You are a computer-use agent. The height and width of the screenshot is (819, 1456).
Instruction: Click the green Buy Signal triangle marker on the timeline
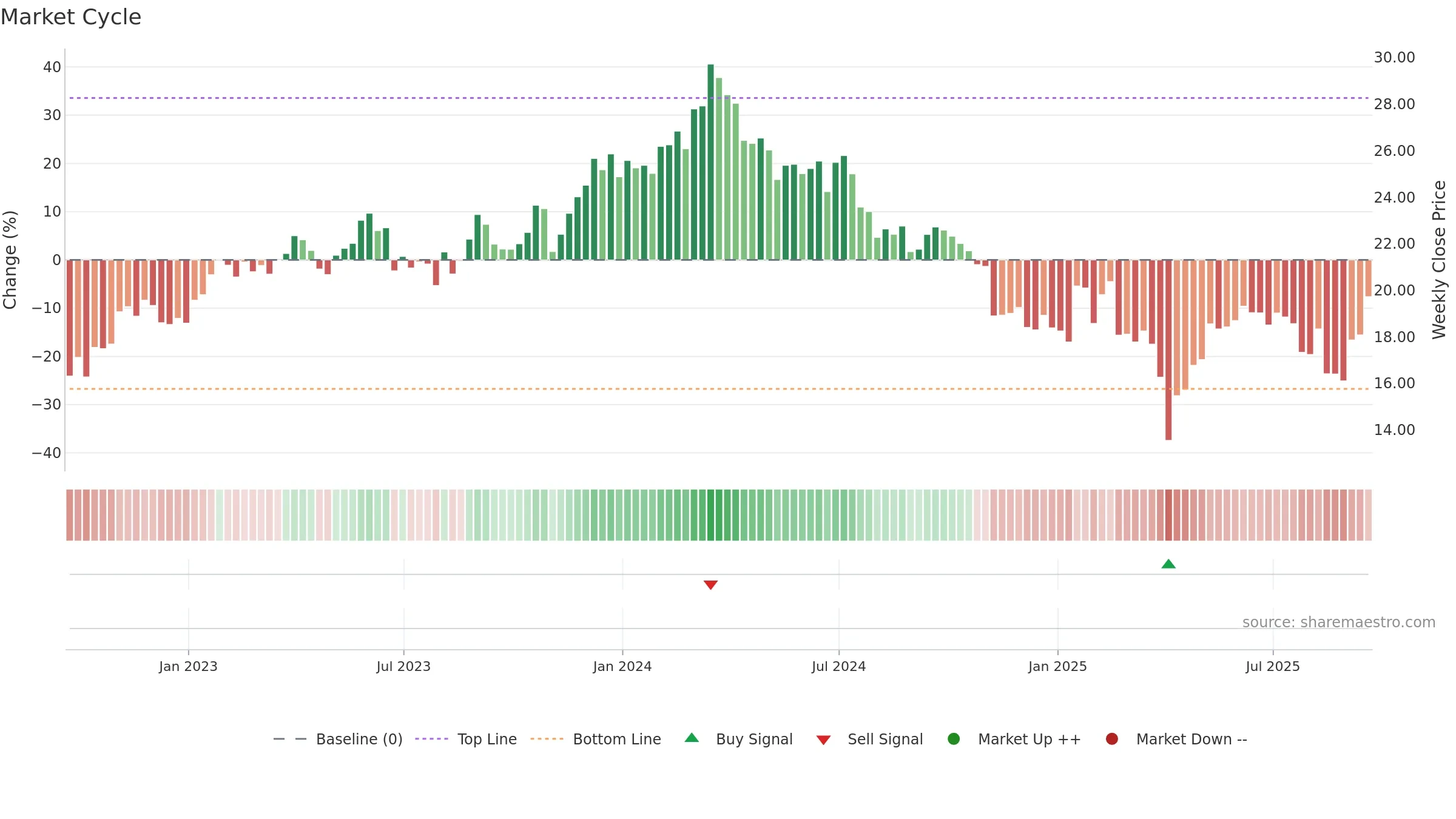click(1168, 564)
